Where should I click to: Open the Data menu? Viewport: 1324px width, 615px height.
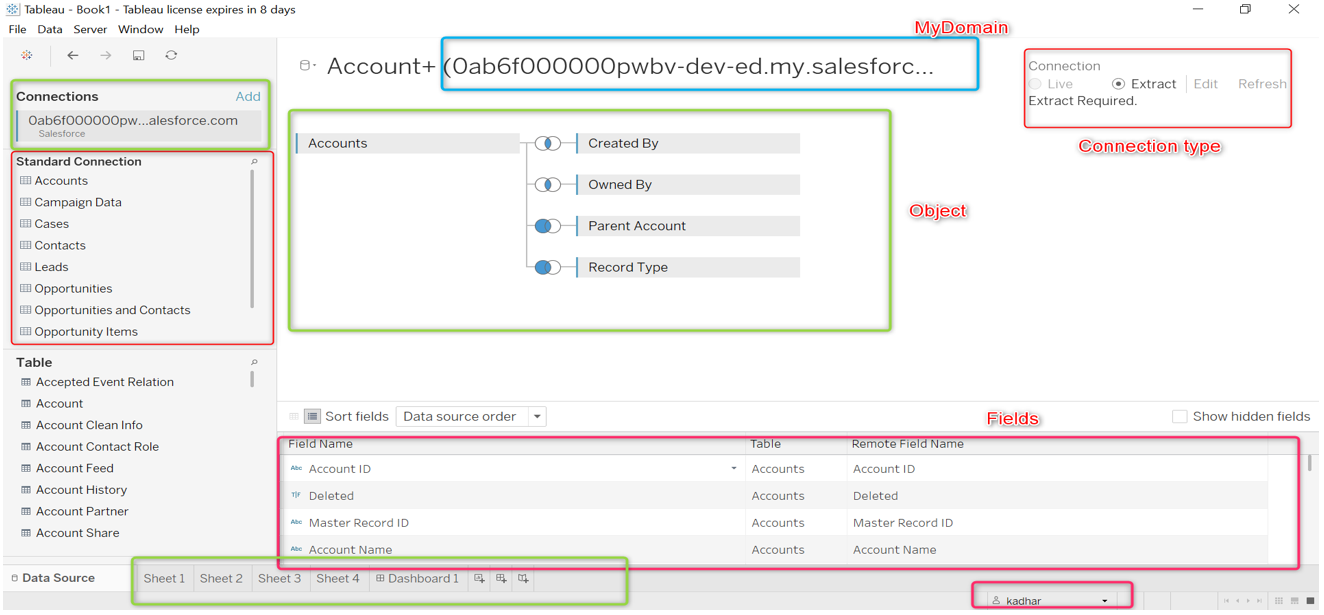coord(50,29)
